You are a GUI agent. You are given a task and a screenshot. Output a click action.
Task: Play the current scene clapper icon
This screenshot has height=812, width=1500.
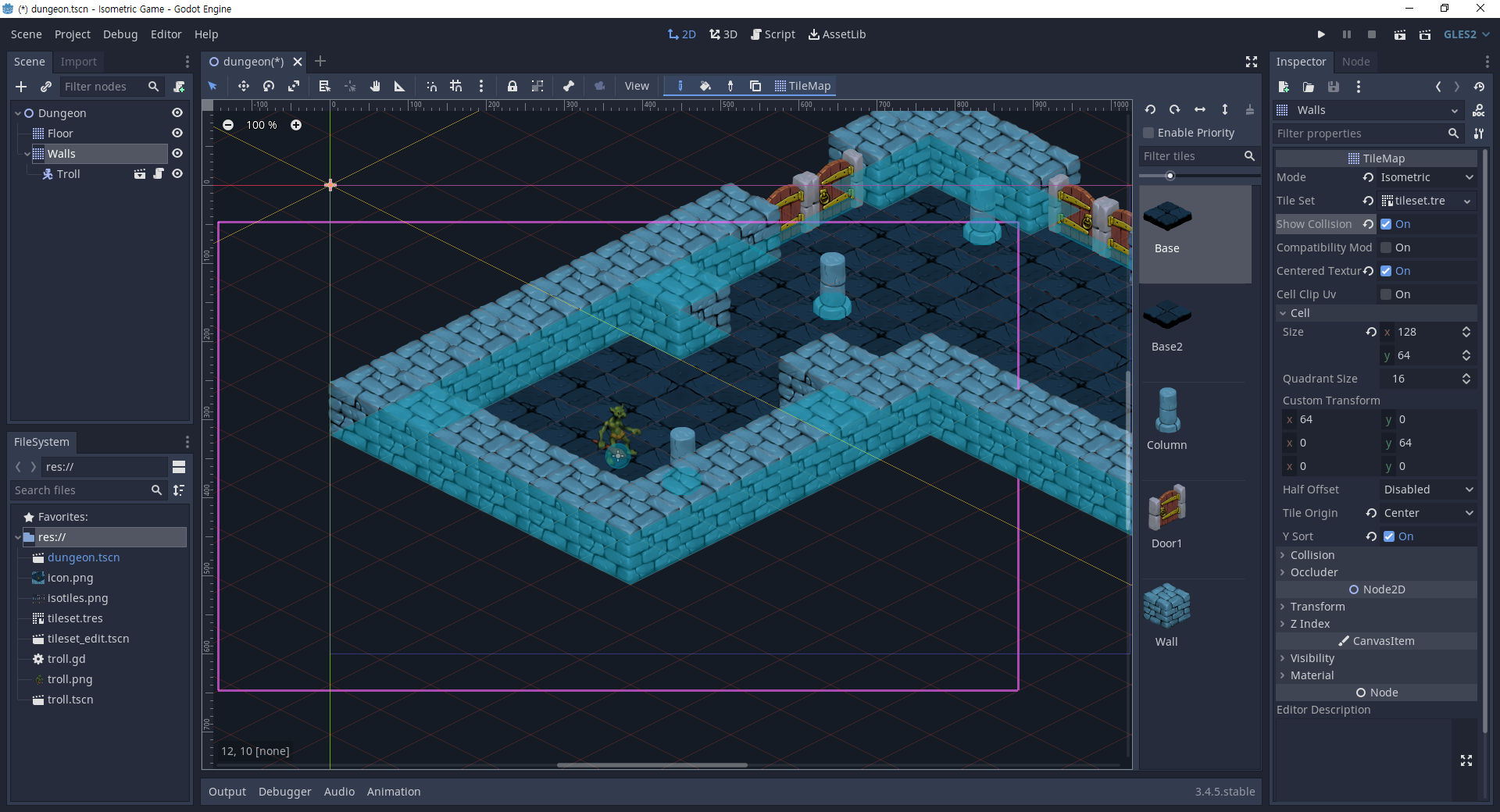click(x=1399, y=34)
